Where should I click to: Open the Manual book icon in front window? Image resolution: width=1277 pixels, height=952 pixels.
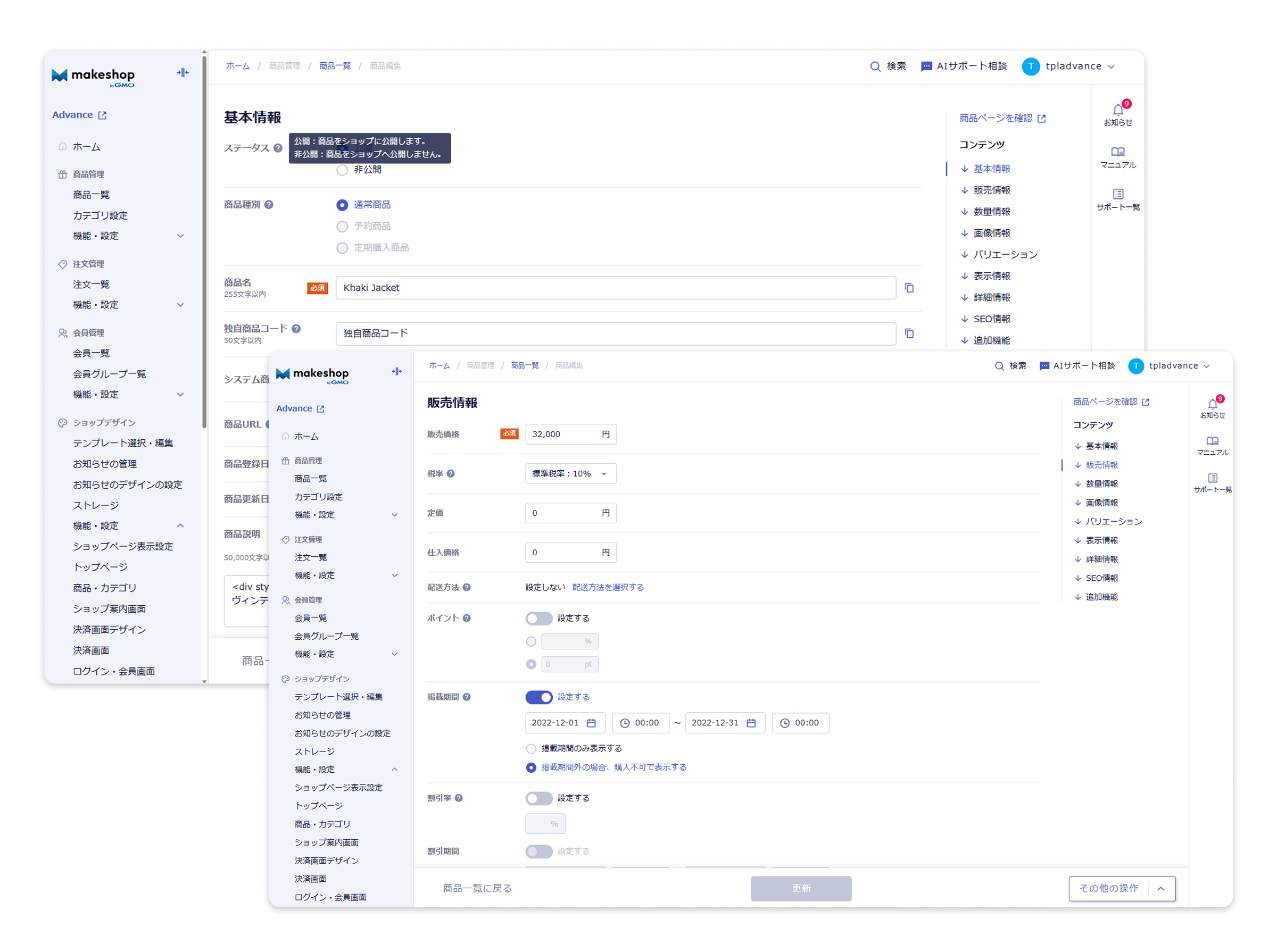1213,441
